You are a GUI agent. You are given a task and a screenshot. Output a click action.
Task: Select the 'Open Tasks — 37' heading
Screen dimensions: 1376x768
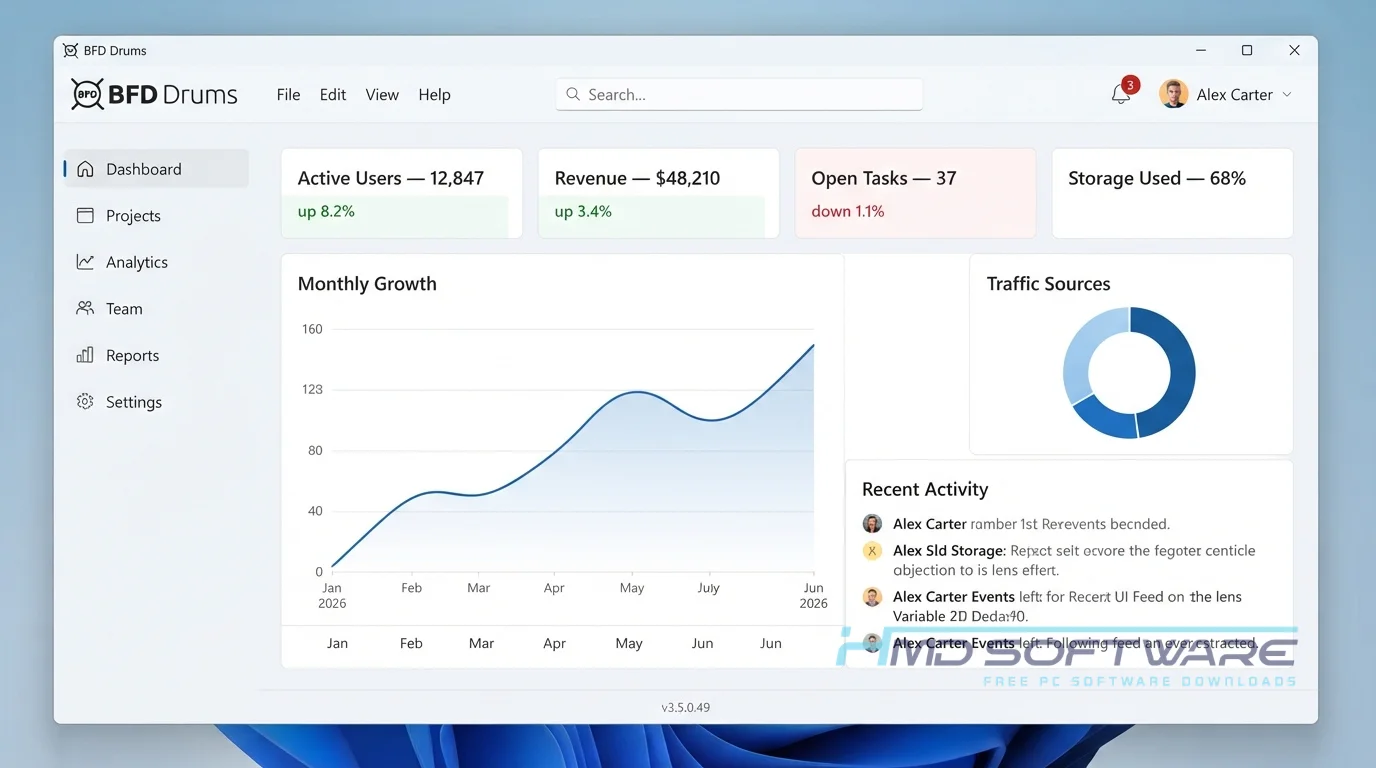(884, 178)
